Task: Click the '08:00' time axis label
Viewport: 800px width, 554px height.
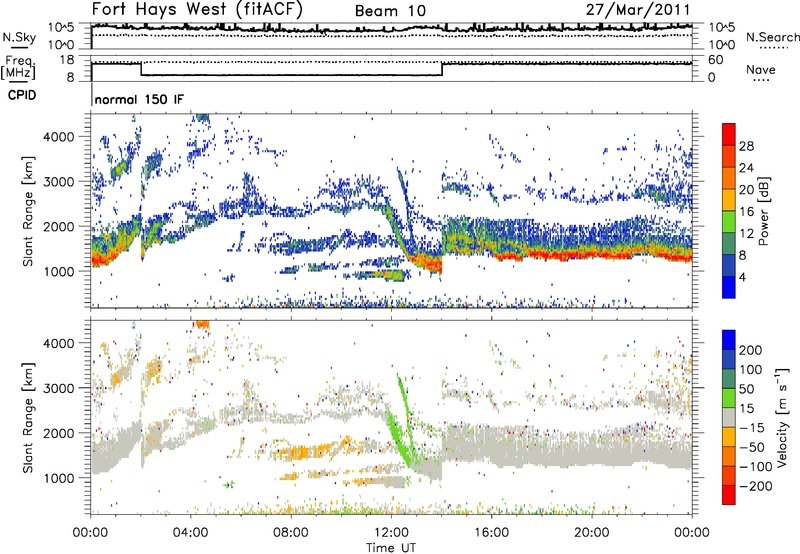Action: point(291,532)
